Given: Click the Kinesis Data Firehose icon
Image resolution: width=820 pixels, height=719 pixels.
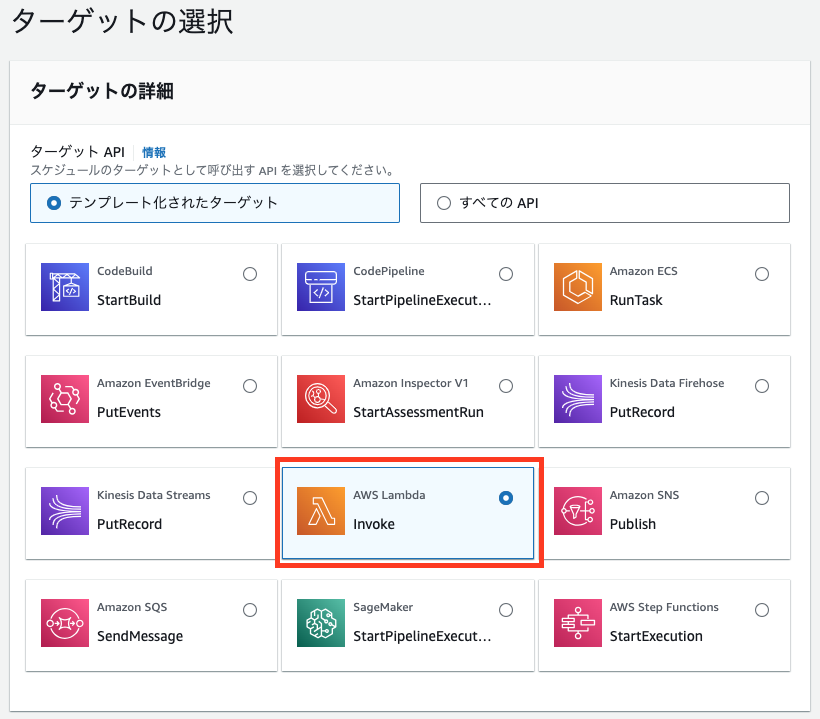Looking at the screenshot, I should [x=578, y=399].
